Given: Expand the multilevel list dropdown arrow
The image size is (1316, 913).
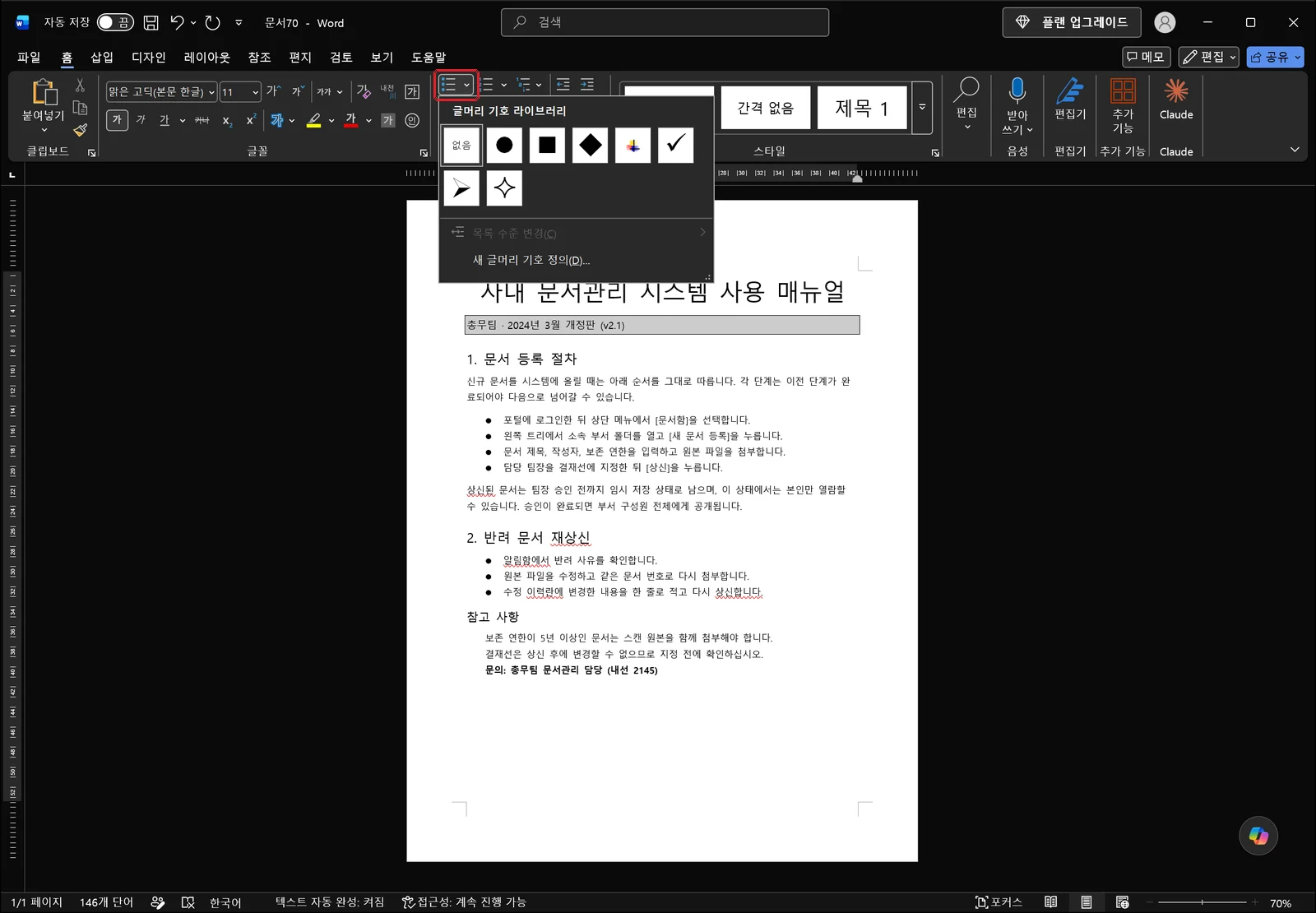Looking at the screenshot, I should pyautogui.click(x=539, y=84).
